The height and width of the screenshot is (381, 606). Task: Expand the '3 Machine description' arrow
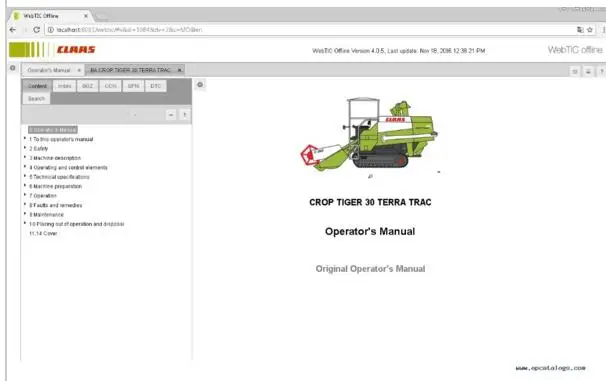tap(25, 157)
